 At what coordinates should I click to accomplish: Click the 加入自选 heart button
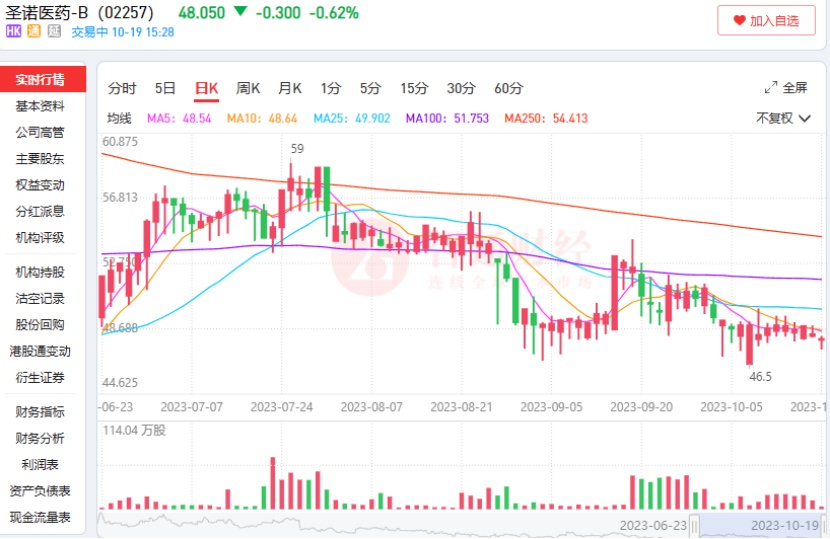click(x=766, y=20)
